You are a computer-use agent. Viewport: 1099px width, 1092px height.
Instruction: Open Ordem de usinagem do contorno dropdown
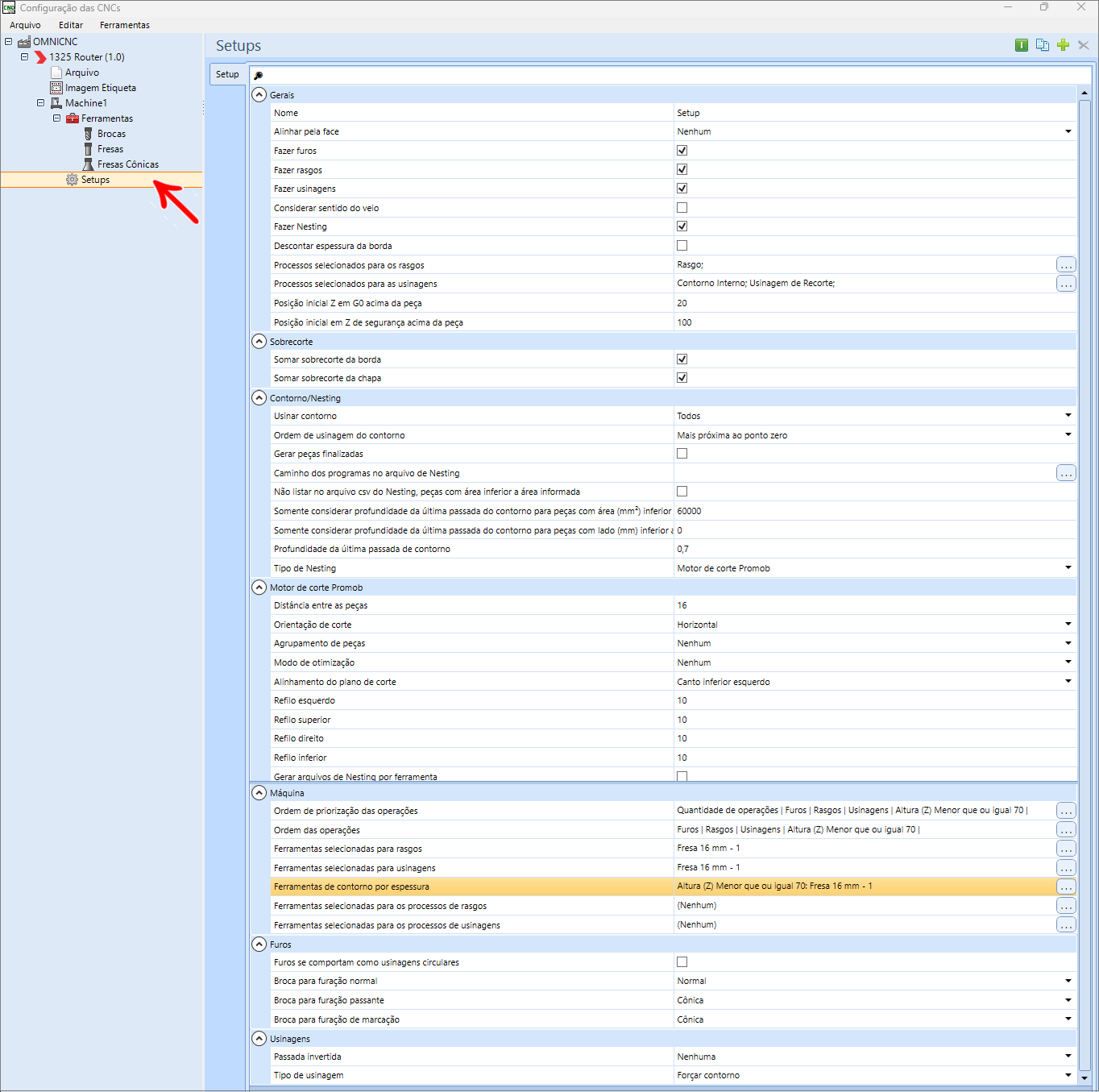pyautogui.click(x=1068, y=435)
